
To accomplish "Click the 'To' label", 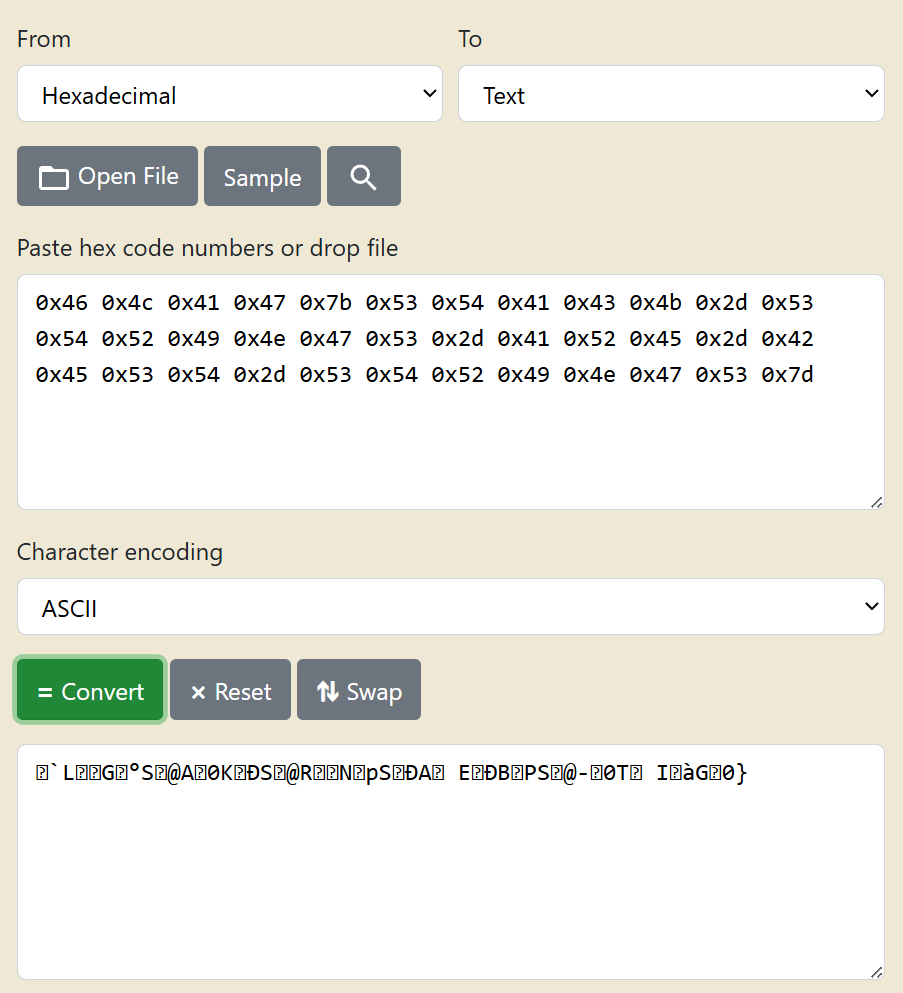I will (x=470, y=39).
